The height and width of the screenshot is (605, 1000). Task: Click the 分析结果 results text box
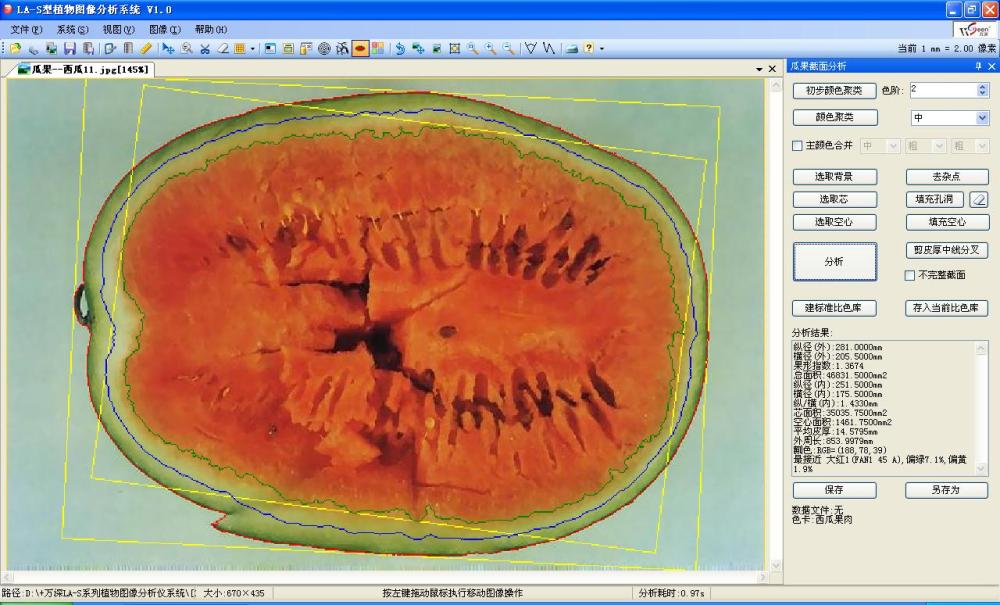click(875, 407)
